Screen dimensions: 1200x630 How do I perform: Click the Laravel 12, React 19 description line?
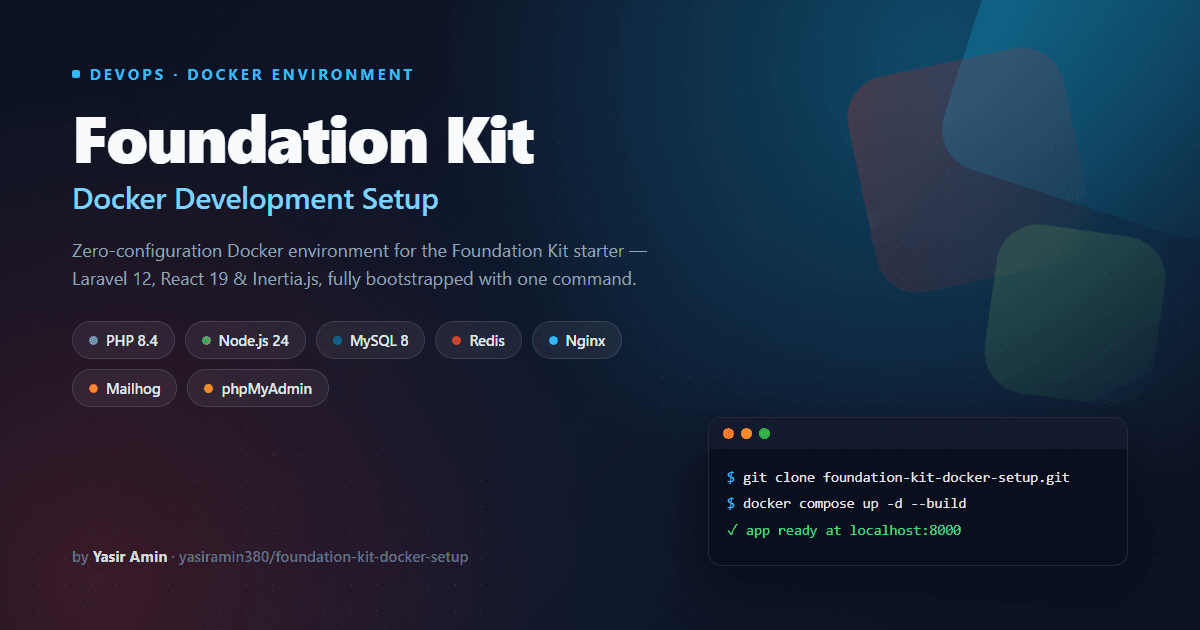(x=354, y=278)
